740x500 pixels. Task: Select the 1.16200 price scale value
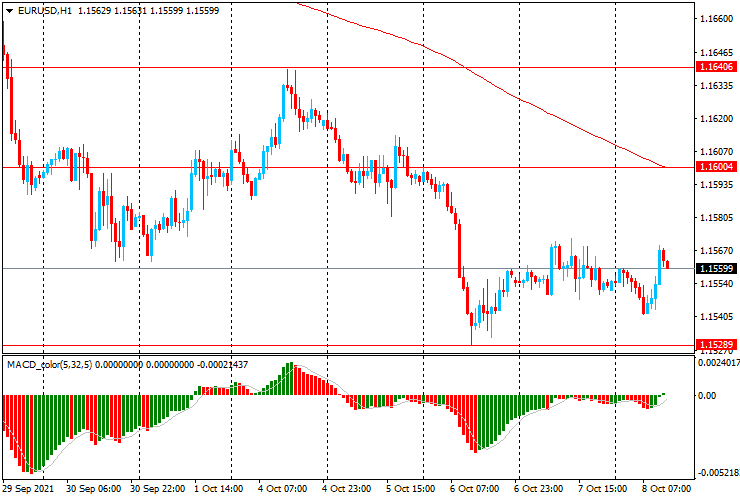(x=717, y=119)
